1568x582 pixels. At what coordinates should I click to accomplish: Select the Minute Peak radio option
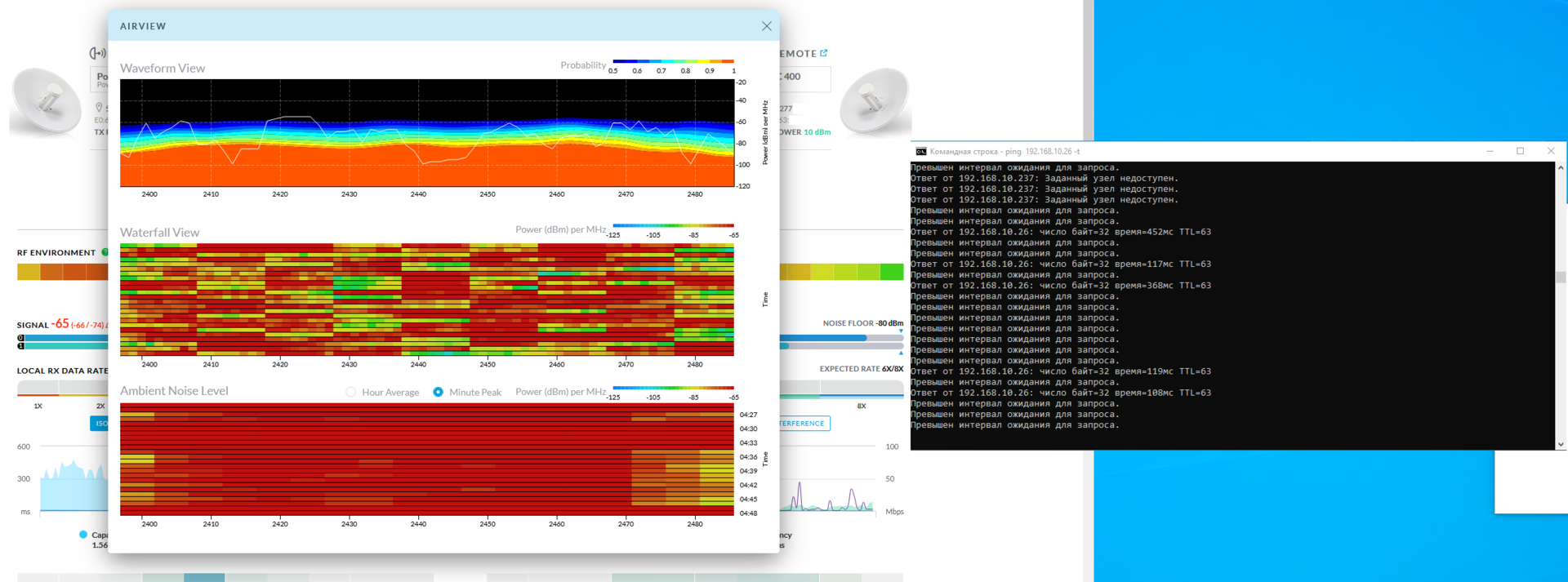(x=439, y=393)
